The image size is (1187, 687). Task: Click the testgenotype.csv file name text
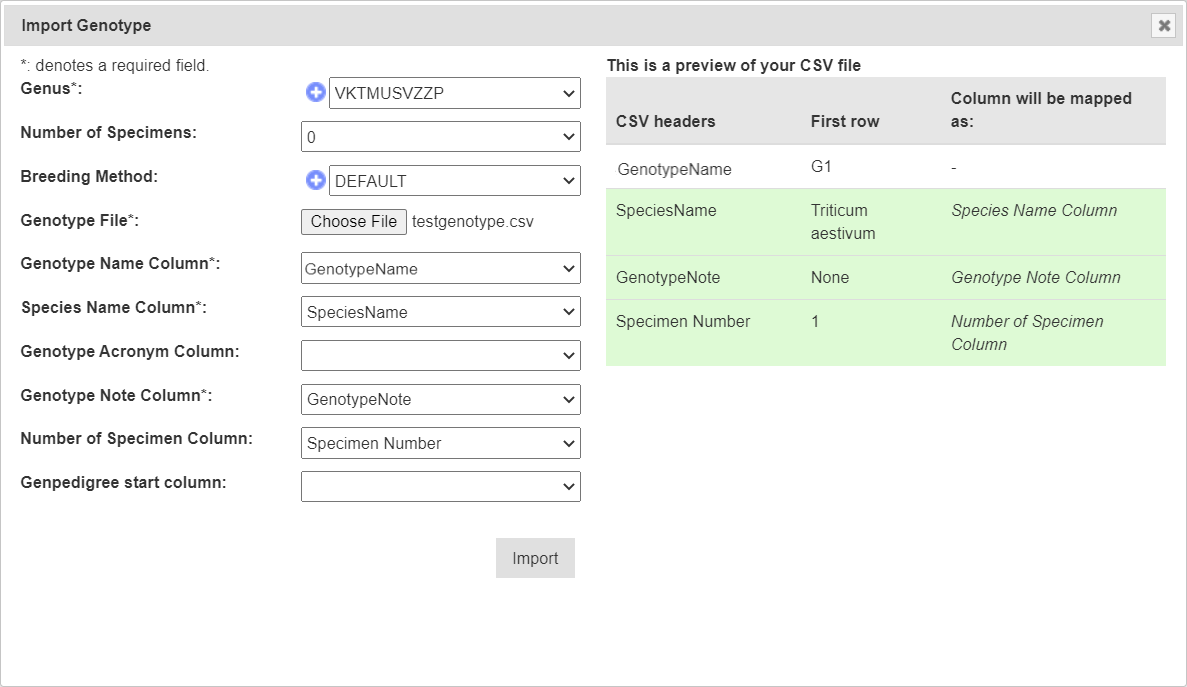click(x=472, y=222)
